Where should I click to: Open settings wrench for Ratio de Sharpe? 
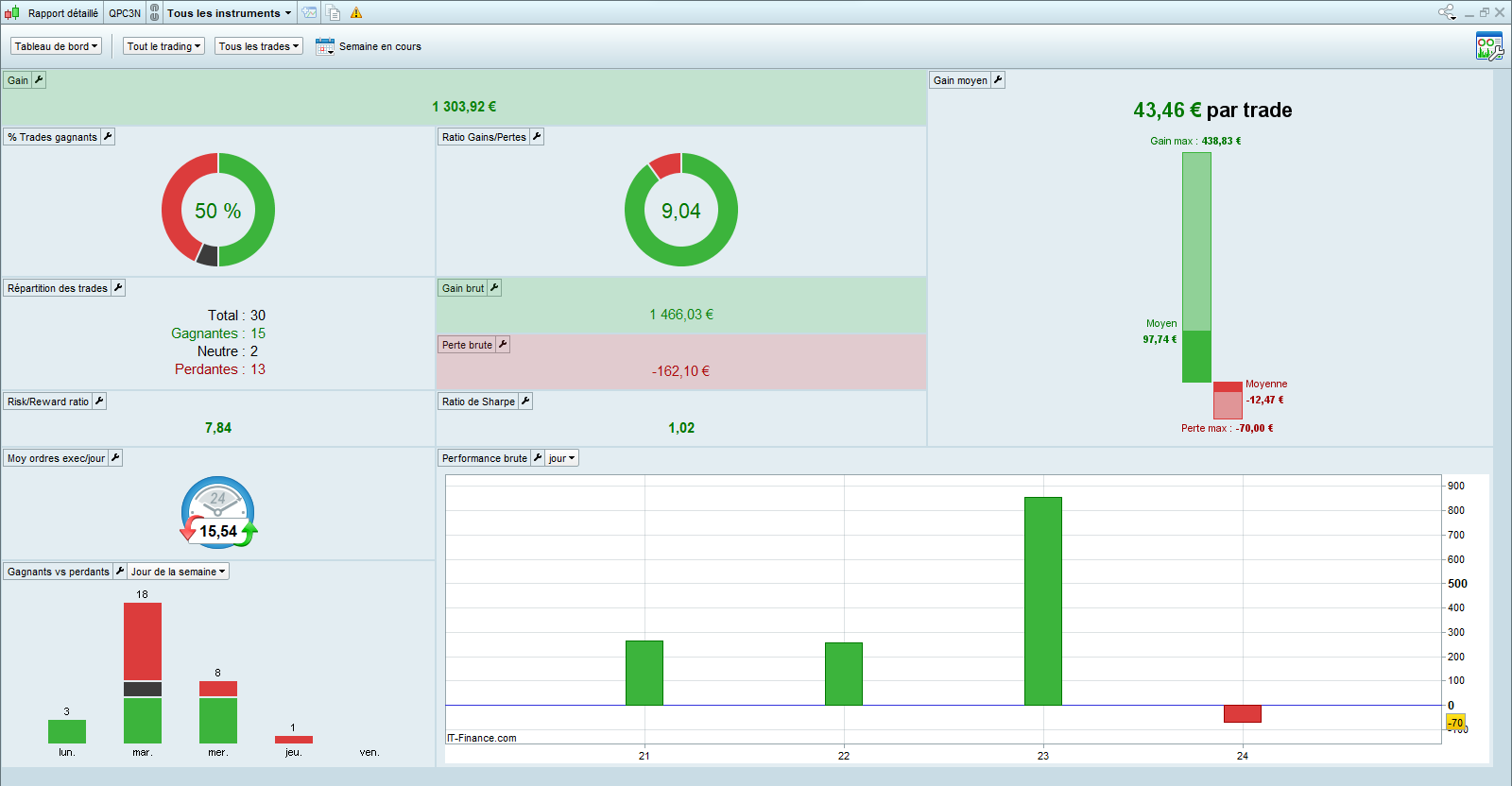pyautogui.click(x=526, y=402)
